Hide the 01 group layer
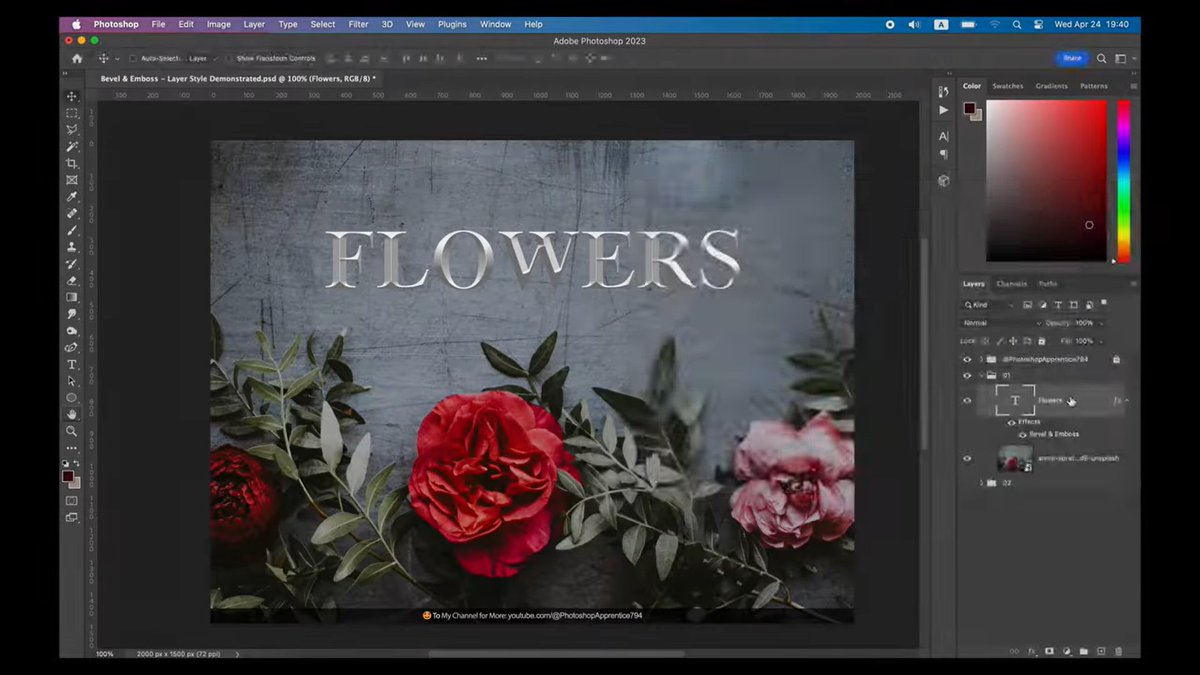This screenshot has width=1200, height=675. coord(967,376)
